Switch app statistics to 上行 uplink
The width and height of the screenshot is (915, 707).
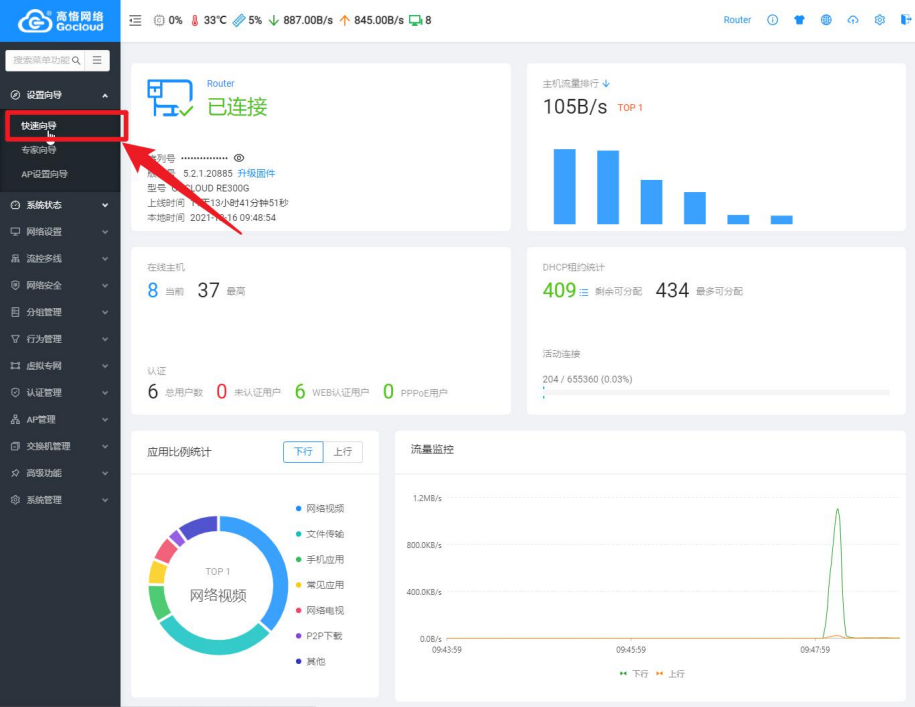click(343, 452)
